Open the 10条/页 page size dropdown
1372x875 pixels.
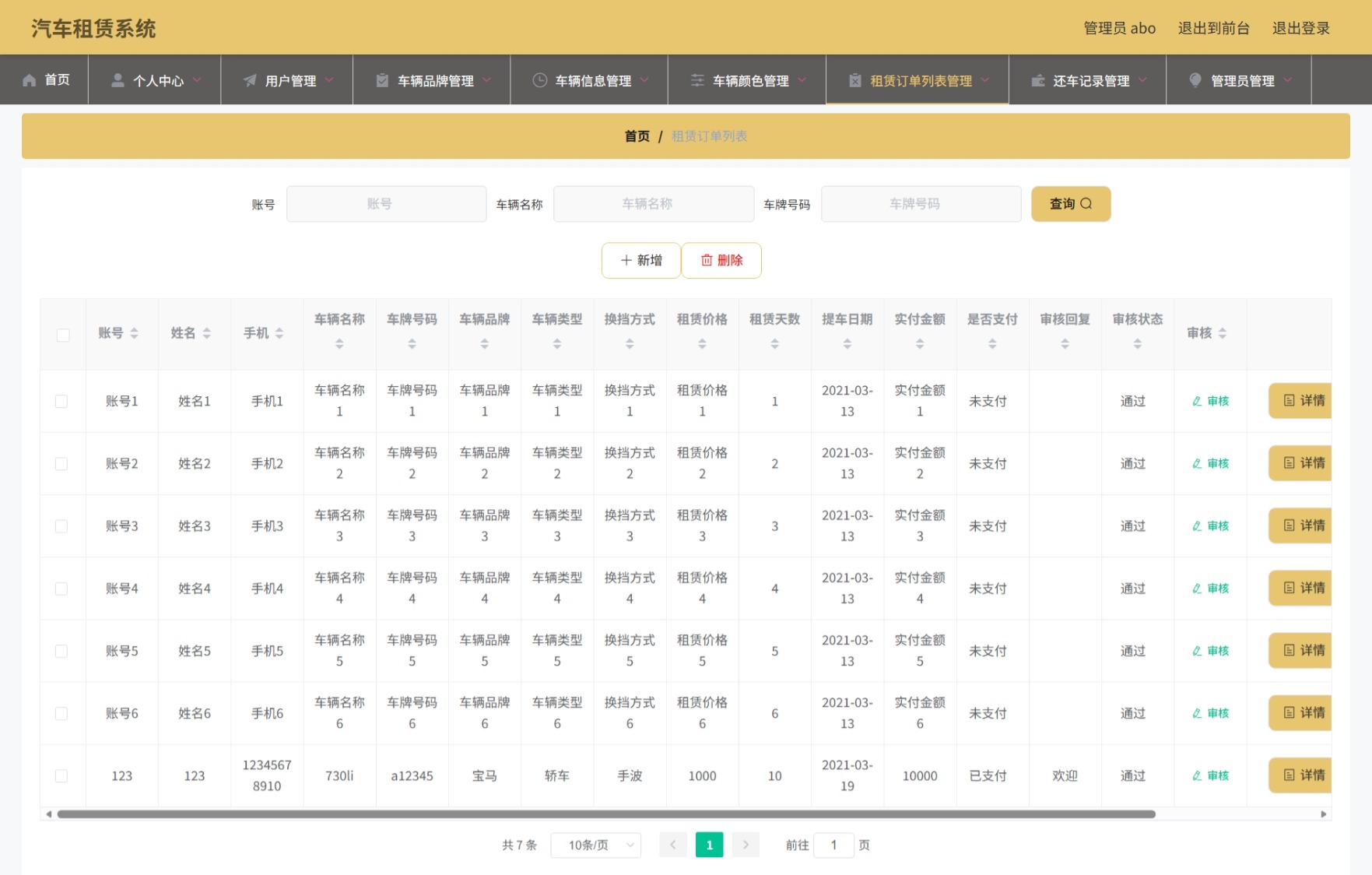pos(595,845)
